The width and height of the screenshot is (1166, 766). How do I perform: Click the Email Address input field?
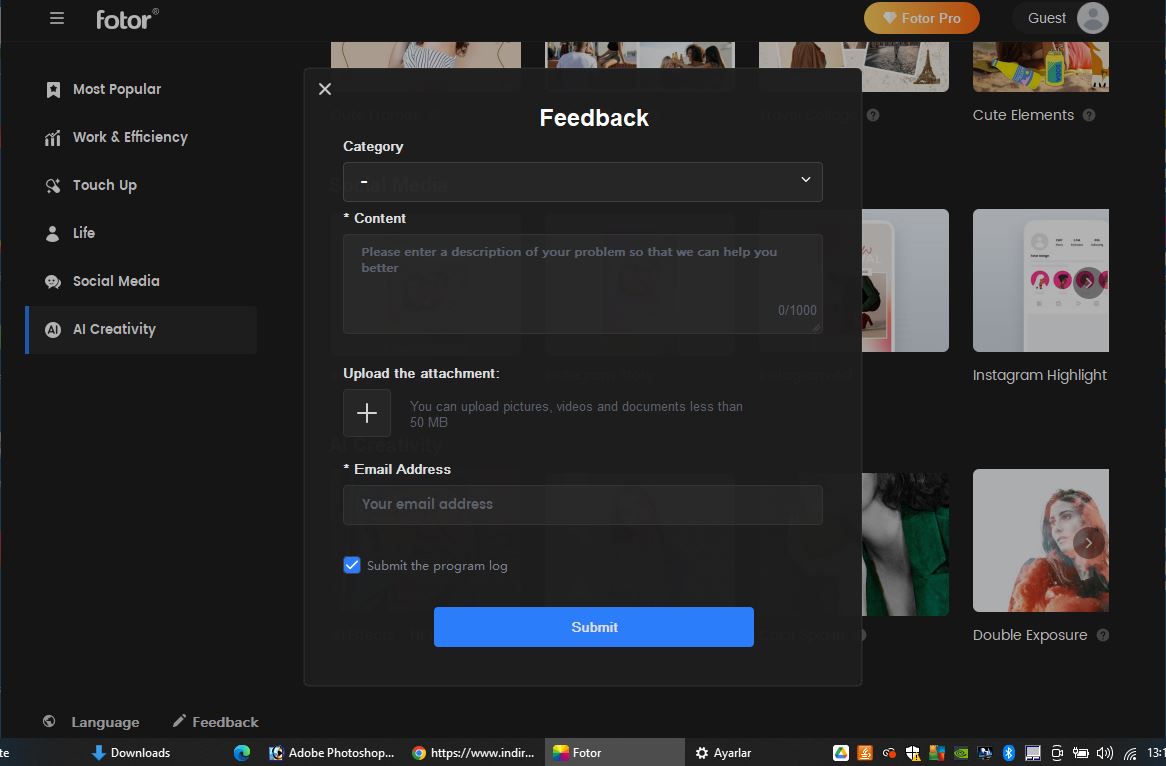582,504
